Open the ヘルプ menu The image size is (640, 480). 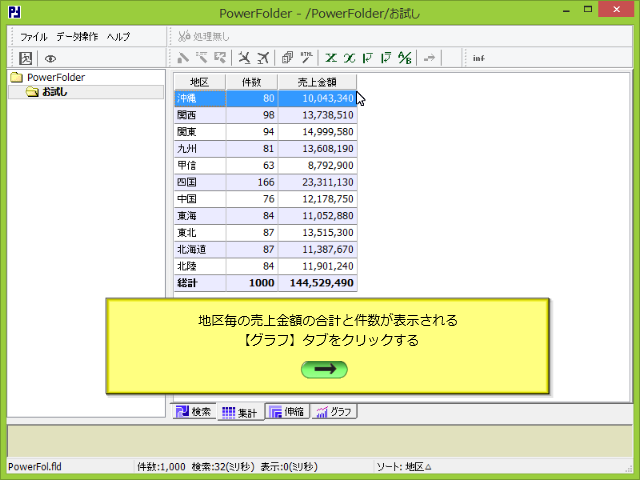tap(119, 37)
